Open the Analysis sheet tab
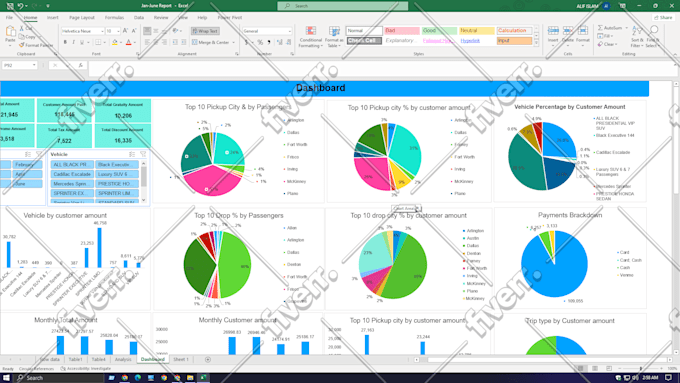The height and width of the screenshot is (383, 680). tap(123, 360)
